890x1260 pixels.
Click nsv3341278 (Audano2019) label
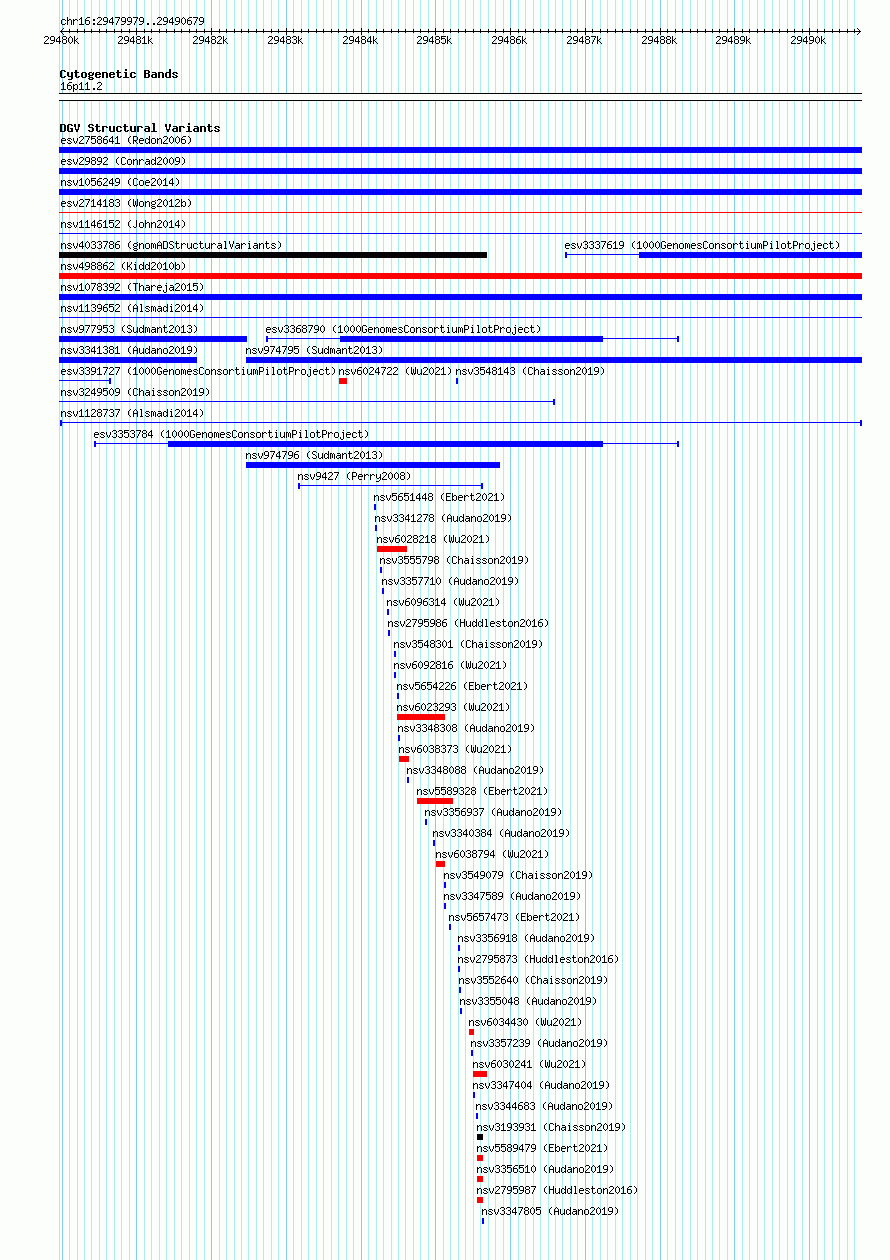point(443,518)
